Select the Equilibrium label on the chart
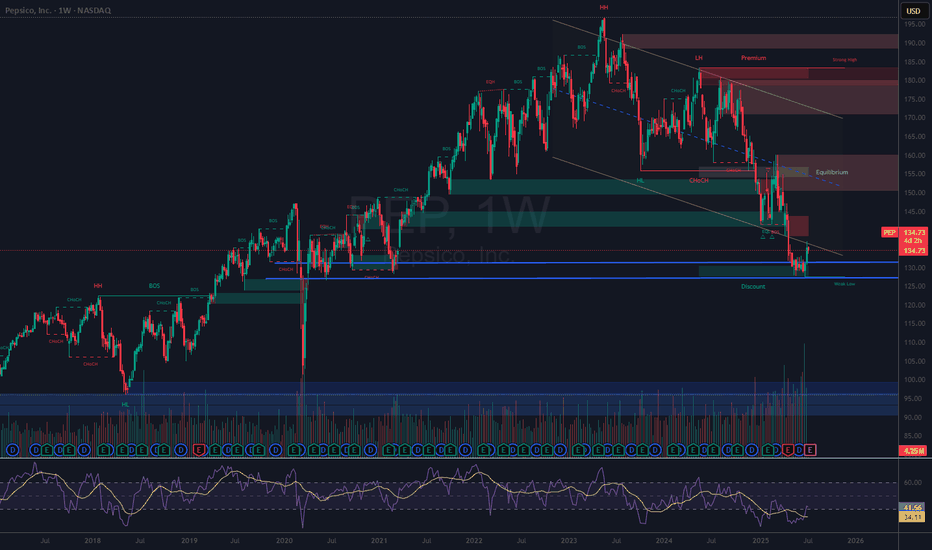This screenshot has width=932, height=550. 832,172
